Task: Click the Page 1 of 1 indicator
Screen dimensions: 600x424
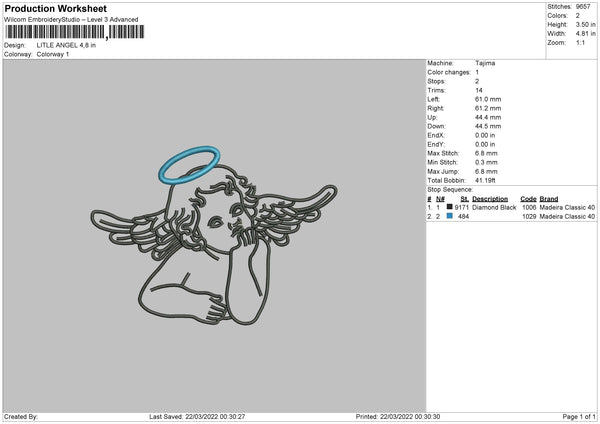Action: [x=579, y=417]
